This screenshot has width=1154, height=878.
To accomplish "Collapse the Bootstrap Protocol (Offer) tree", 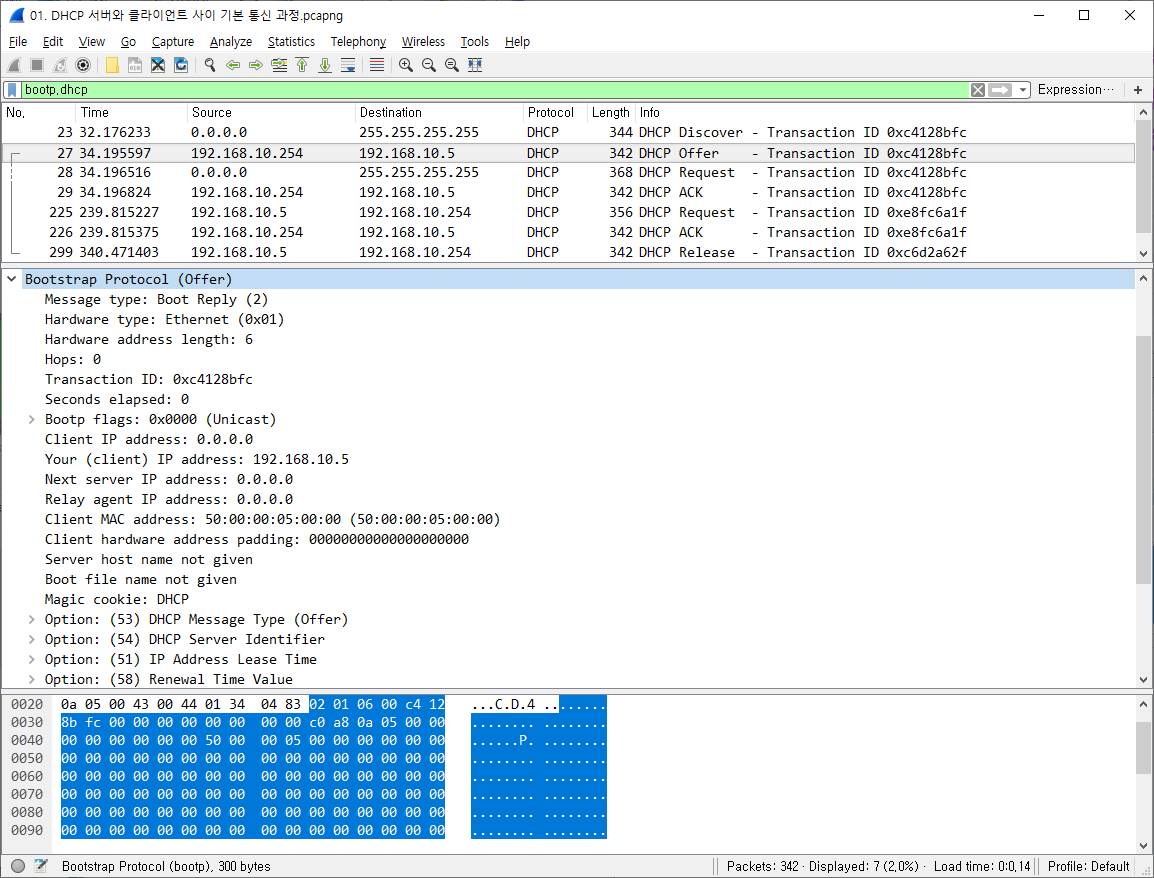I will point(12,280).
